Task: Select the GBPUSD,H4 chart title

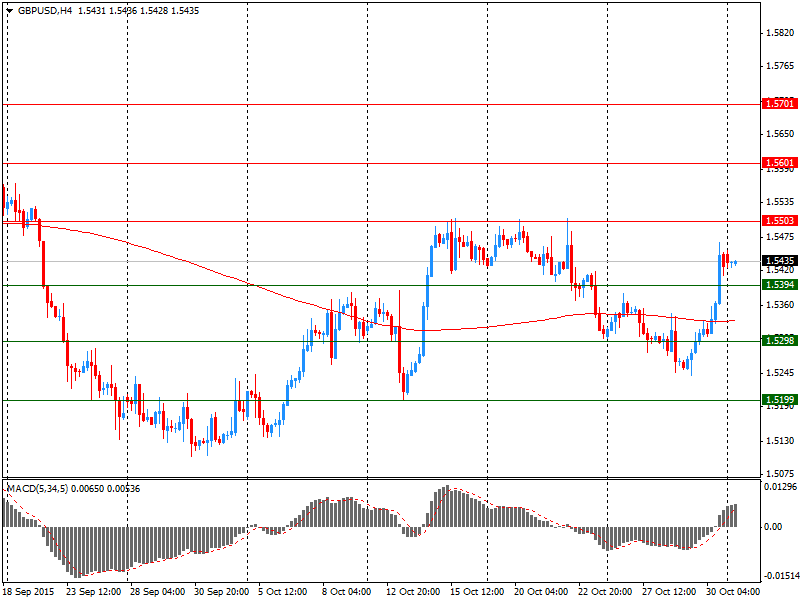Action: point(45,11)
